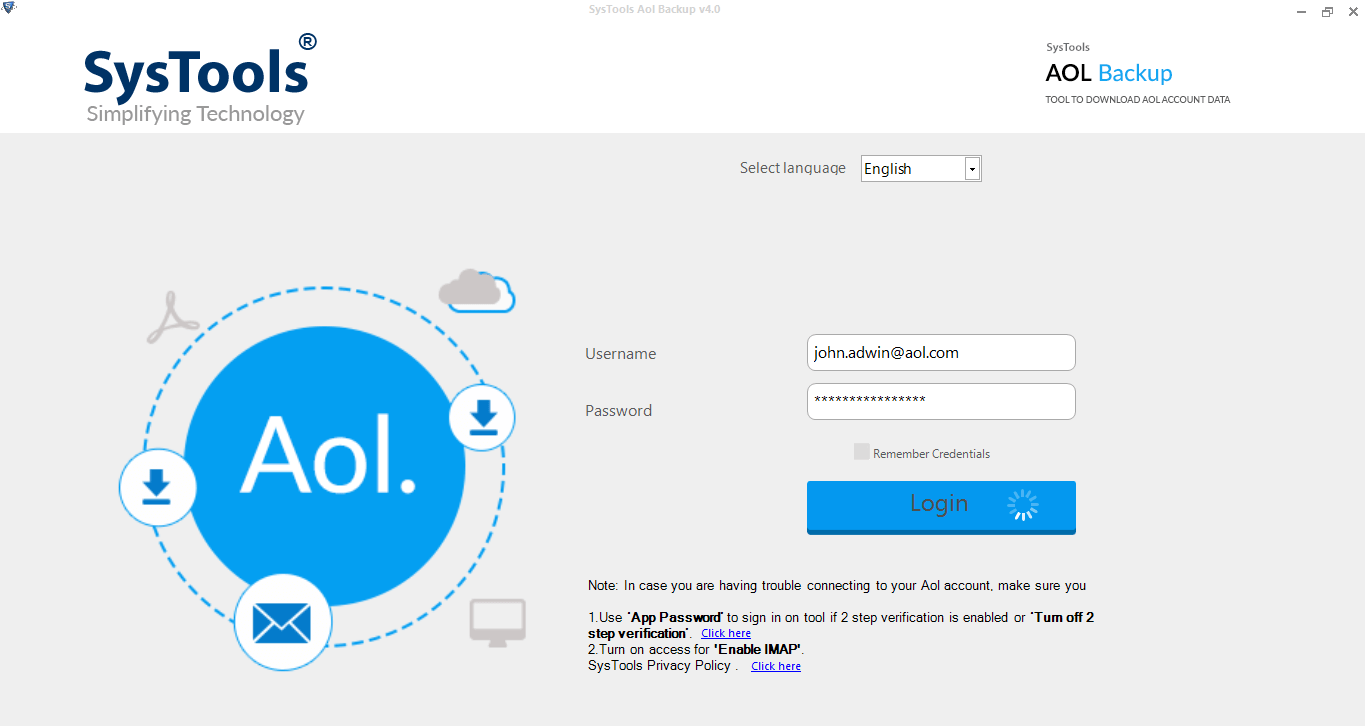1365x726 pixels.
Task: Click the language dropdown arrow
Action: [x=971, y=168]
